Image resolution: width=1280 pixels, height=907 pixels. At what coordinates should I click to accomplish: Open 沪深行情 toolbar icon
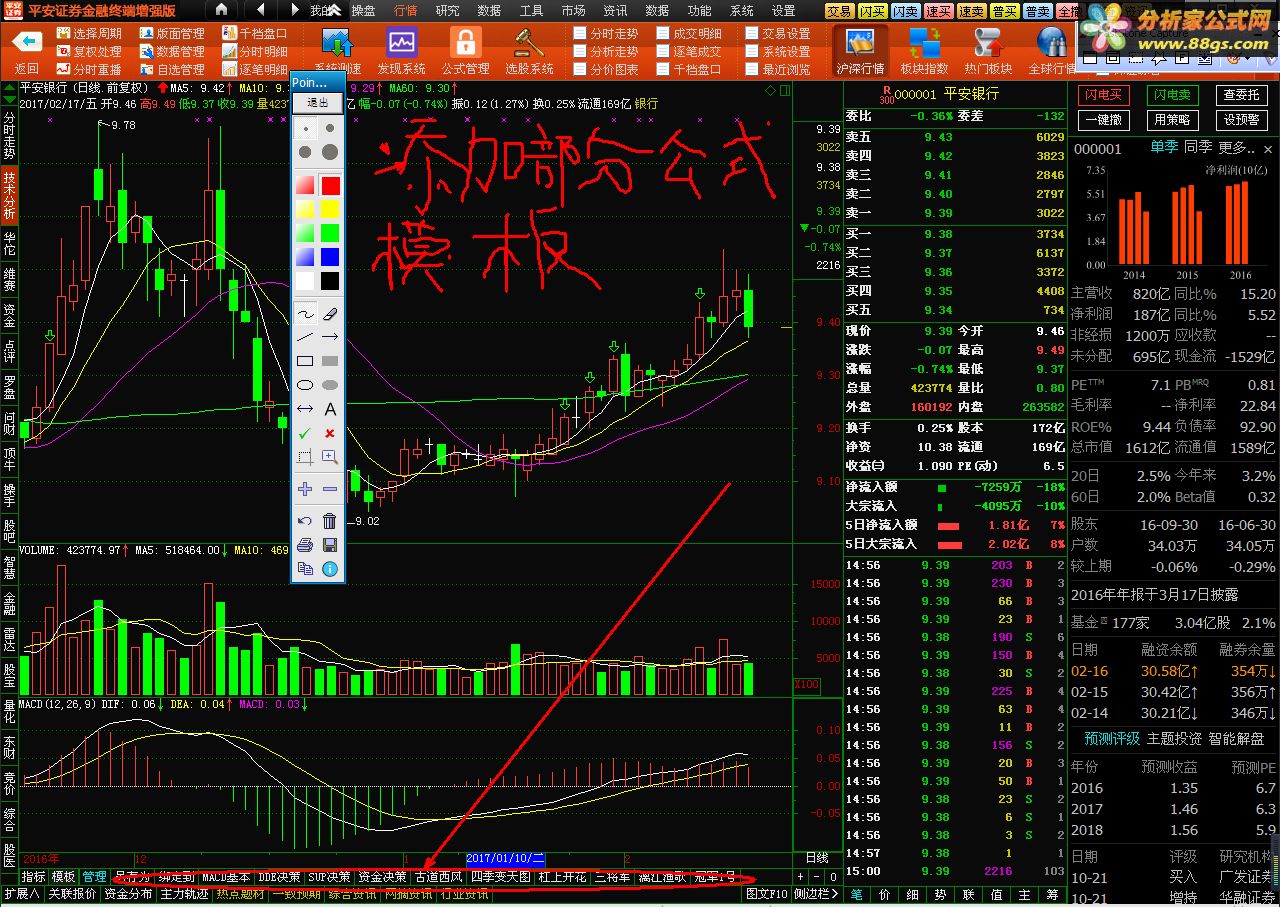click(860, 42)
